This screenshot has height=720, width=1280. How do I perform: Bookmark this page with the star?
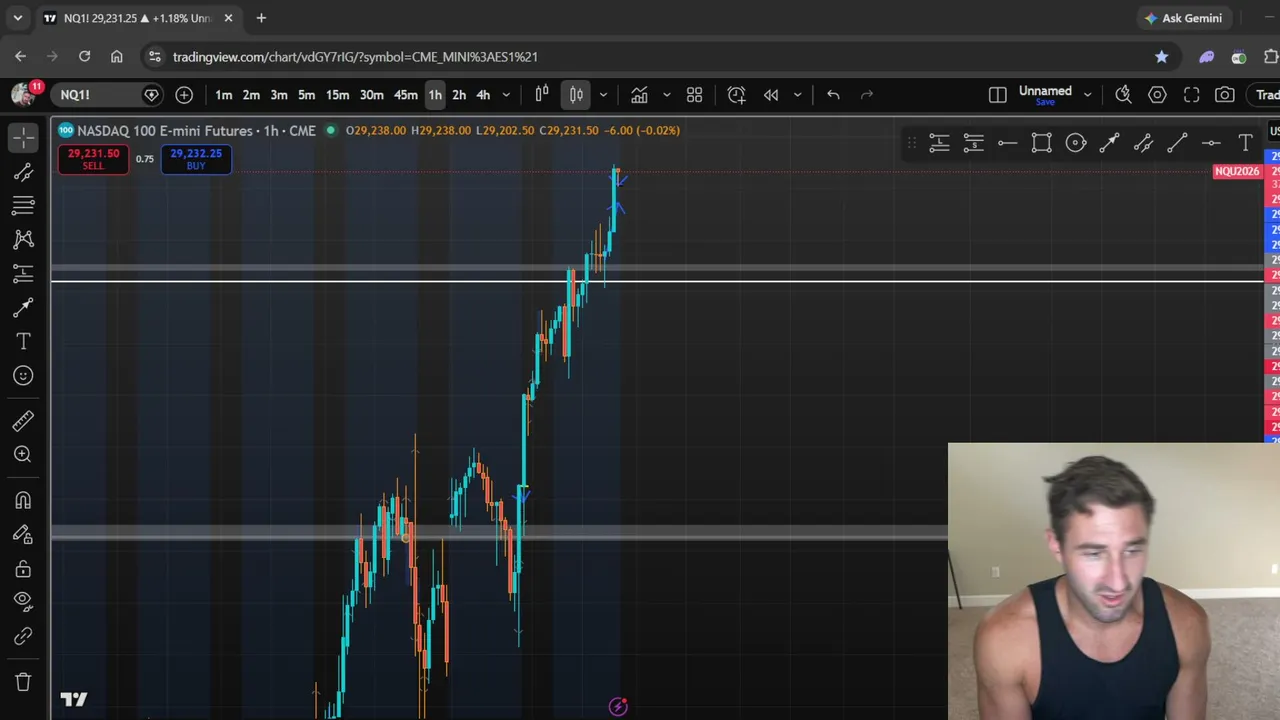1162,57
